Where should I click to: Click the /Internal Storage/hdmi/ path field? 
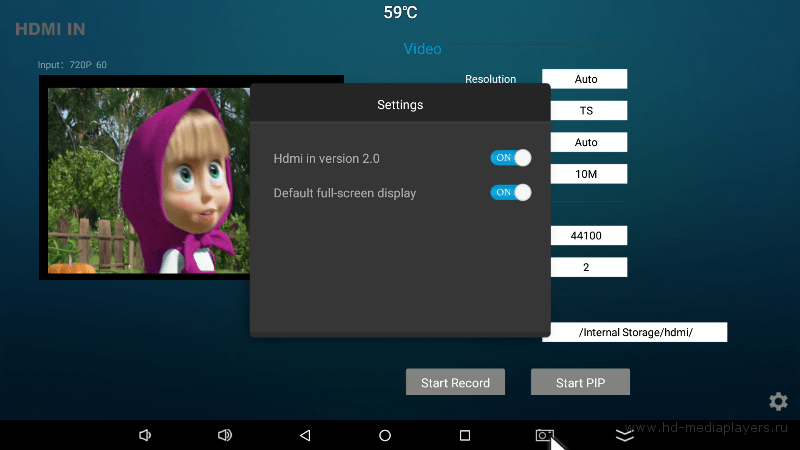635,332
